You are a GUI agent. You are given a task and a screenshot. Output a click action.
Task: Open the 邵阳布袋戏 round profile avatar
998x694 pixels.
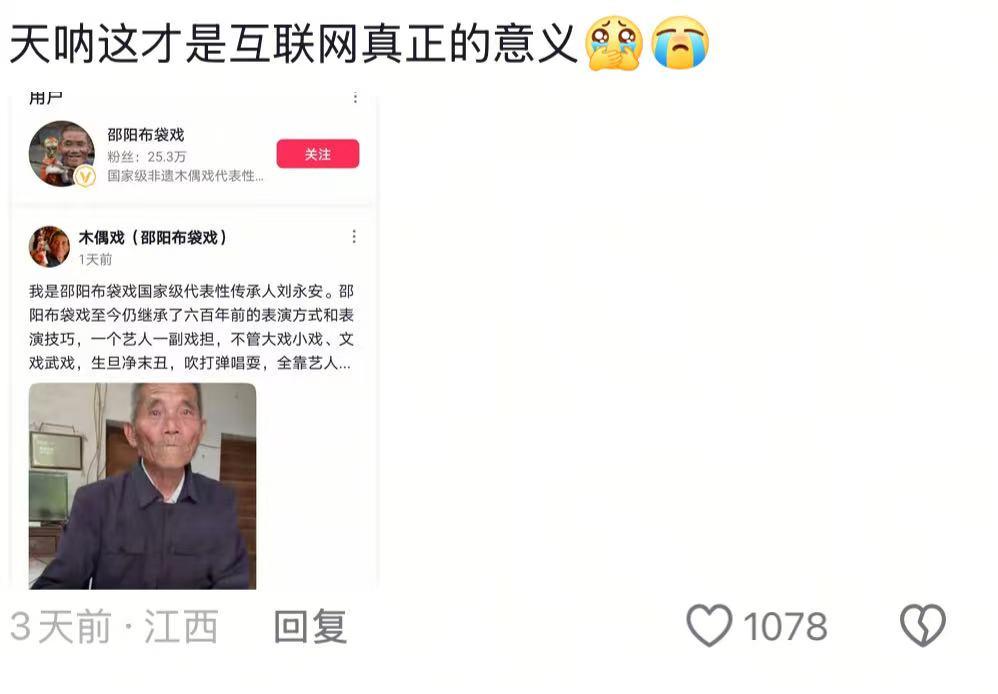pos(62,153)
